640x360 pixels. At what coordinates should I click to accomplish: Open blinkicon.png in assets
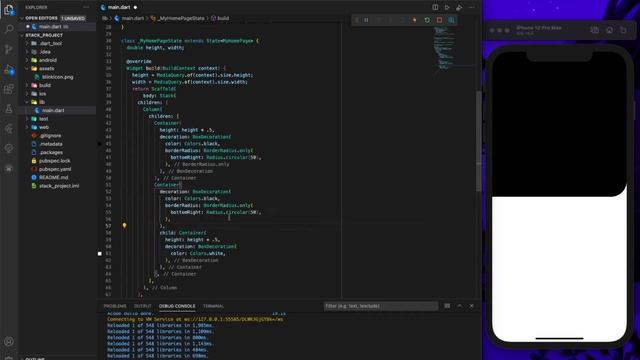(58, 77)
